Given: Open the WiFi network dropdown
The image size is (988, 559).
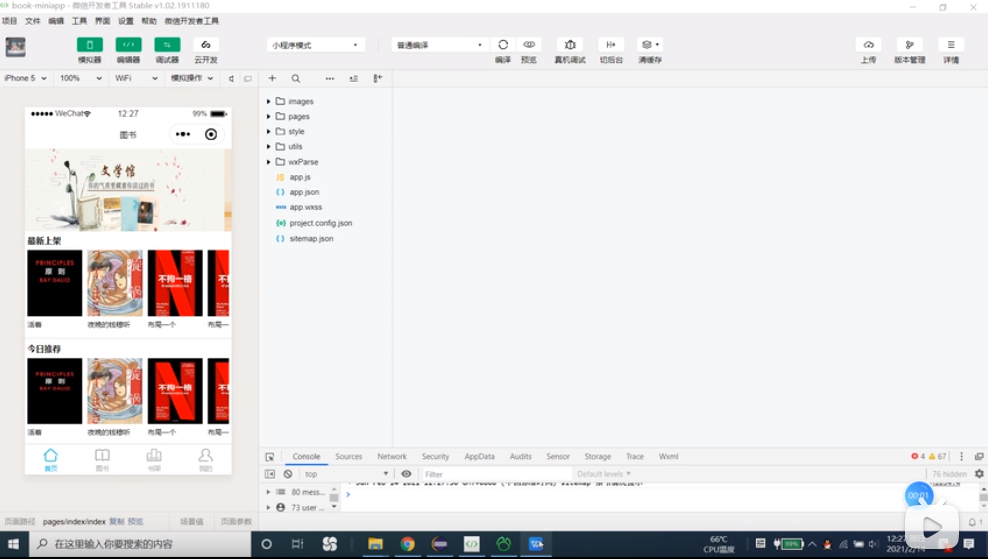Looking at the screenshot, I should pos(136,78).
